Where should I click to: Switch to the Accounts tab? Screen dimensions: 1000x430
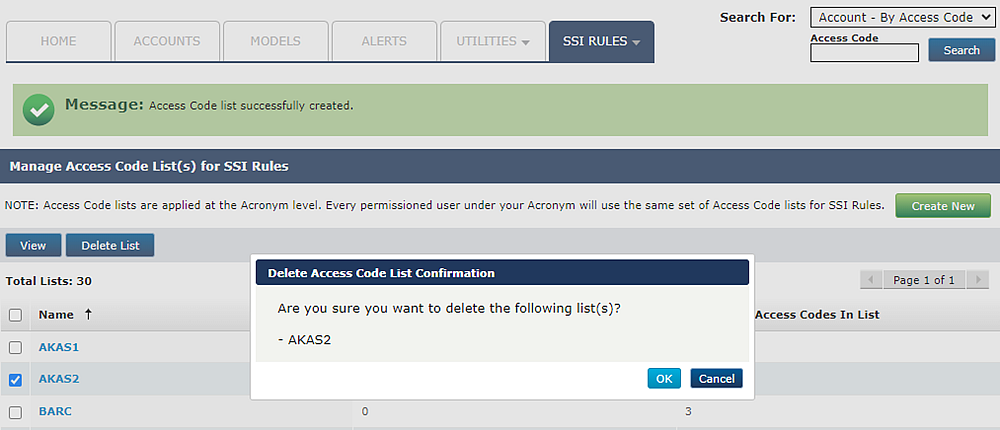(167, 42)
